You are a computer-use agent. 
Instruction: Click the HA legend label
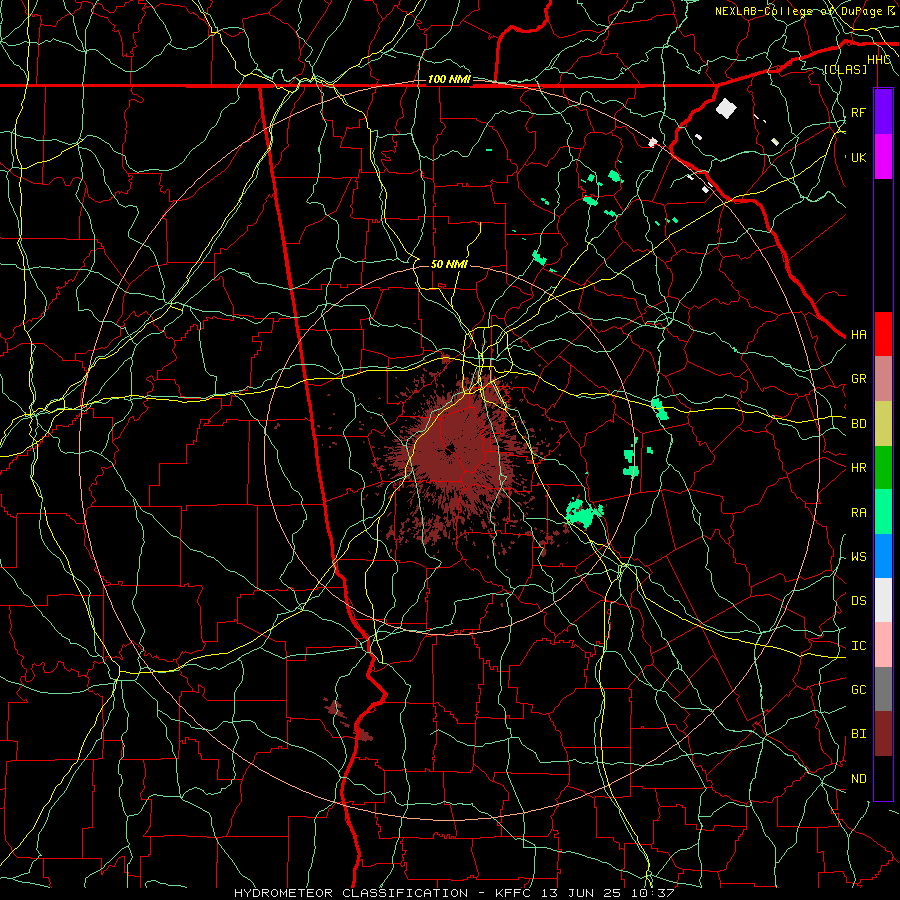coord(858,335)
